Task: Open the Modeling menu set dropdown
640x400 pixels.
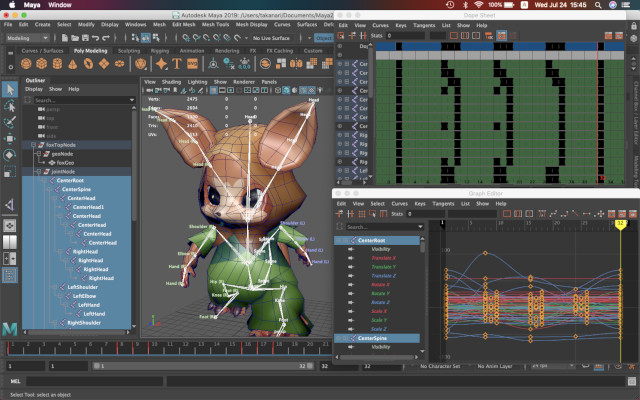Action: (x=27, y=38)
